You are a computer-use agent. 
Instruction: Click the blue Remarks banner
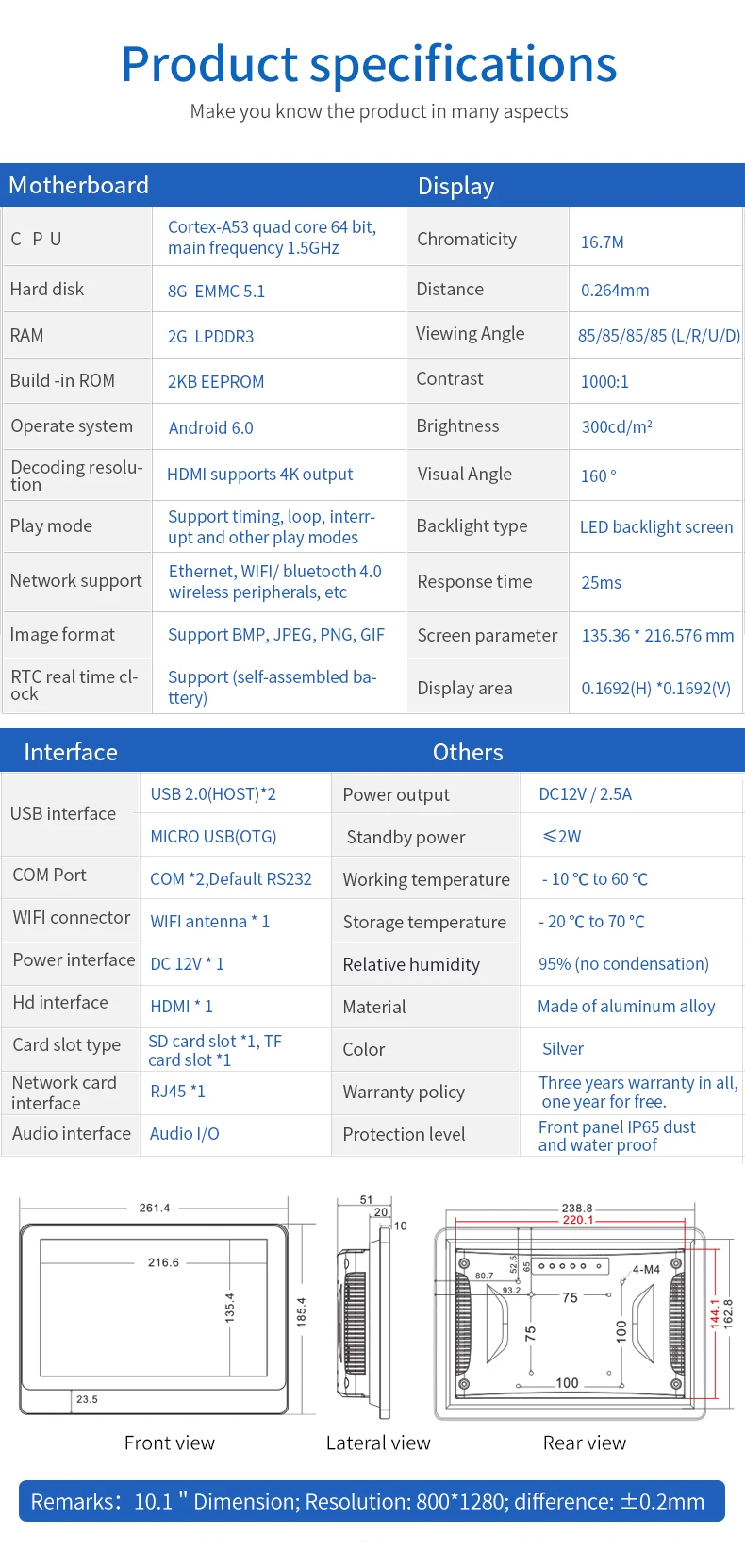(x=372, y=1500)
